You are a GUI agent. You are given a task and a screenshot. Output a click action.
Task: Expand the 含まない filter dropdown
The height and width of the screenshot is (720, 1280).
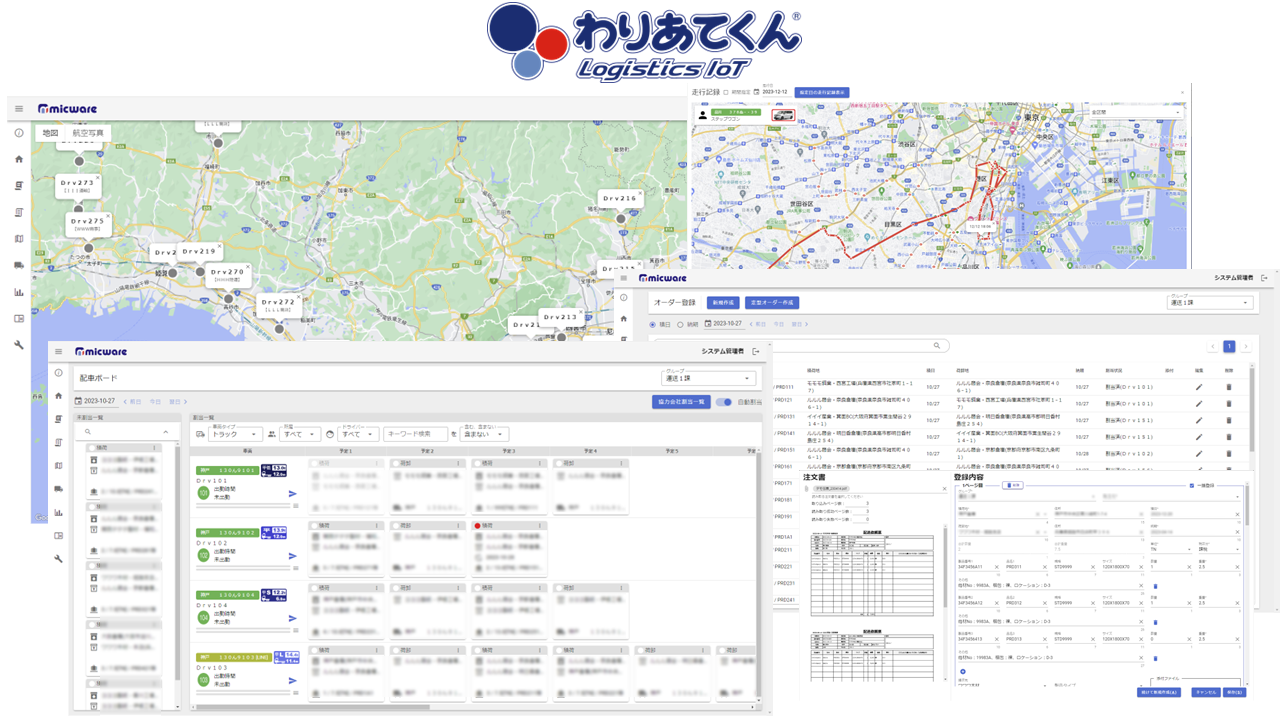[485, 434]
